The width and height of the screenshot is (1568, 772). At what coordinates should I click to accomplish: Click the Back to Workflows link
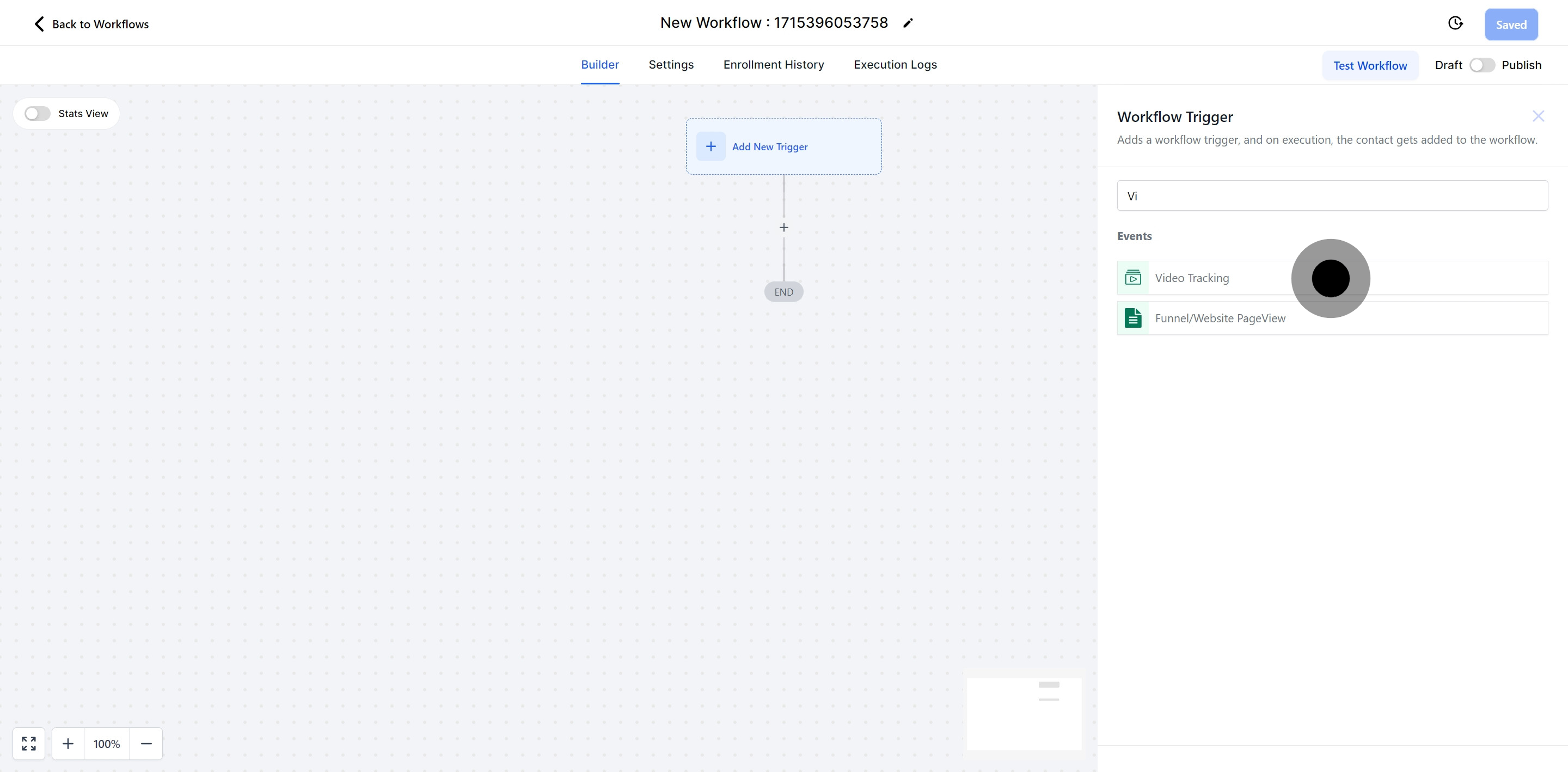tap(100, 24)
